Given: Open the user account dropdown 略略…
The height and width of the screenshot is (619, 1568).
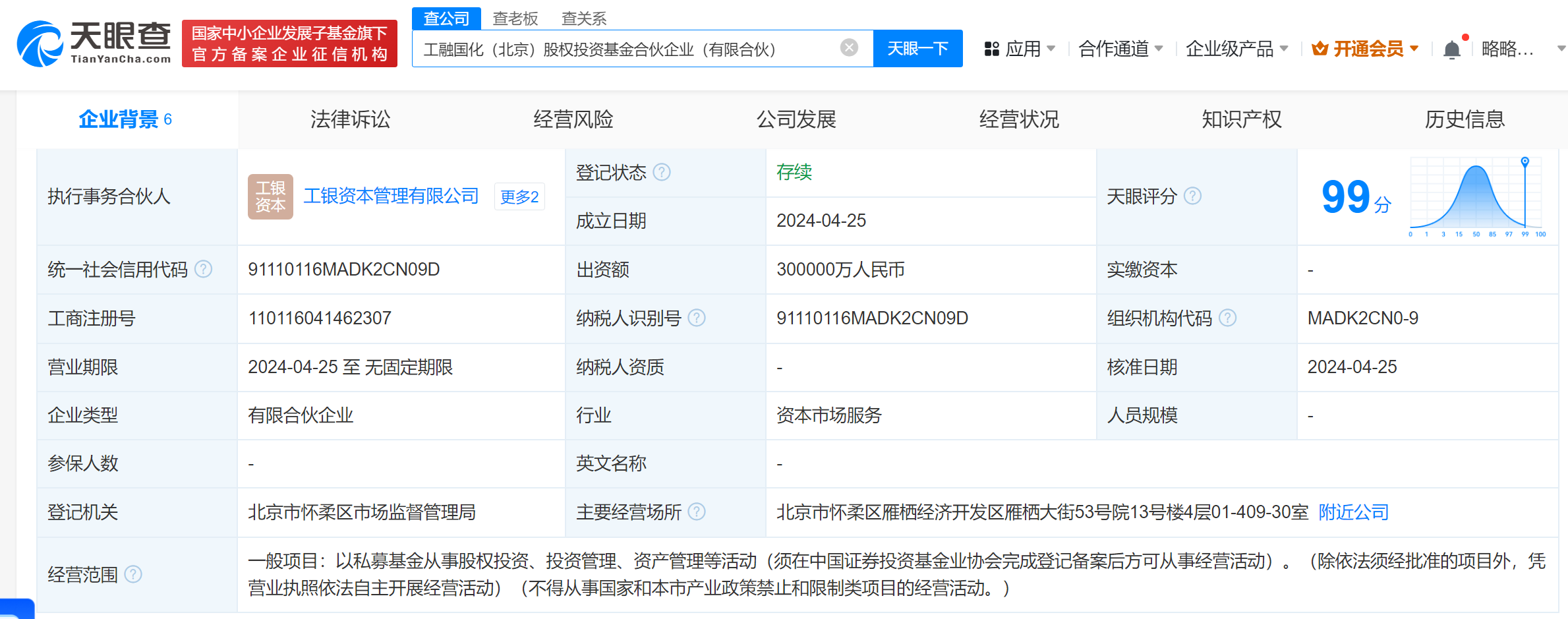Looking at the screenshot, I should [x=1523, y=49].
